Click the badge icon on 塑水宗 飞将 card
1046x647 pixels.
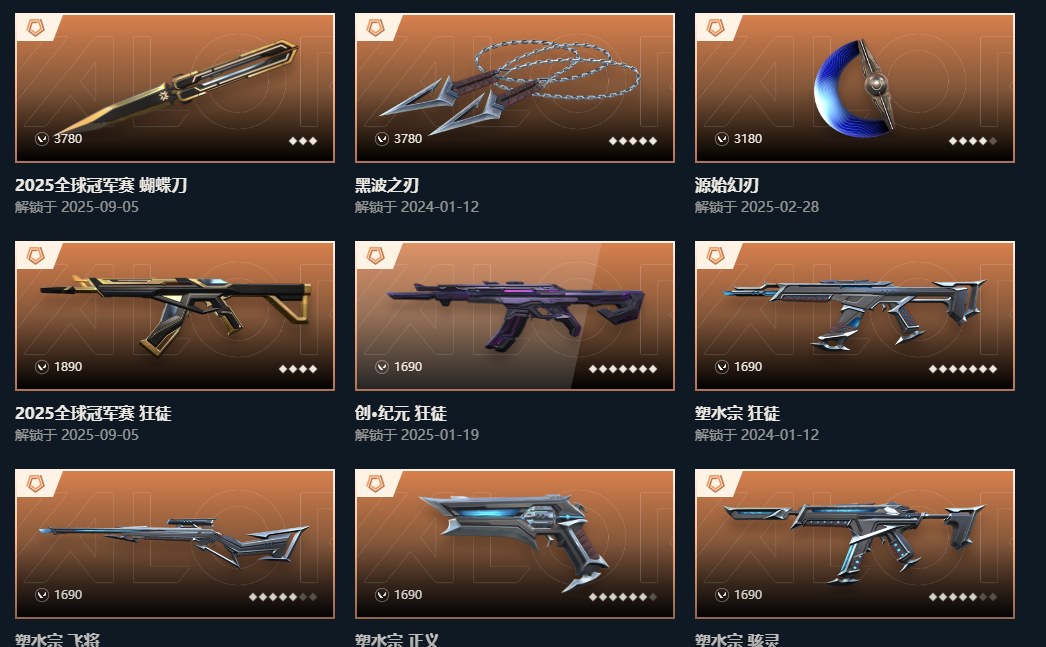tap(35, 484)
